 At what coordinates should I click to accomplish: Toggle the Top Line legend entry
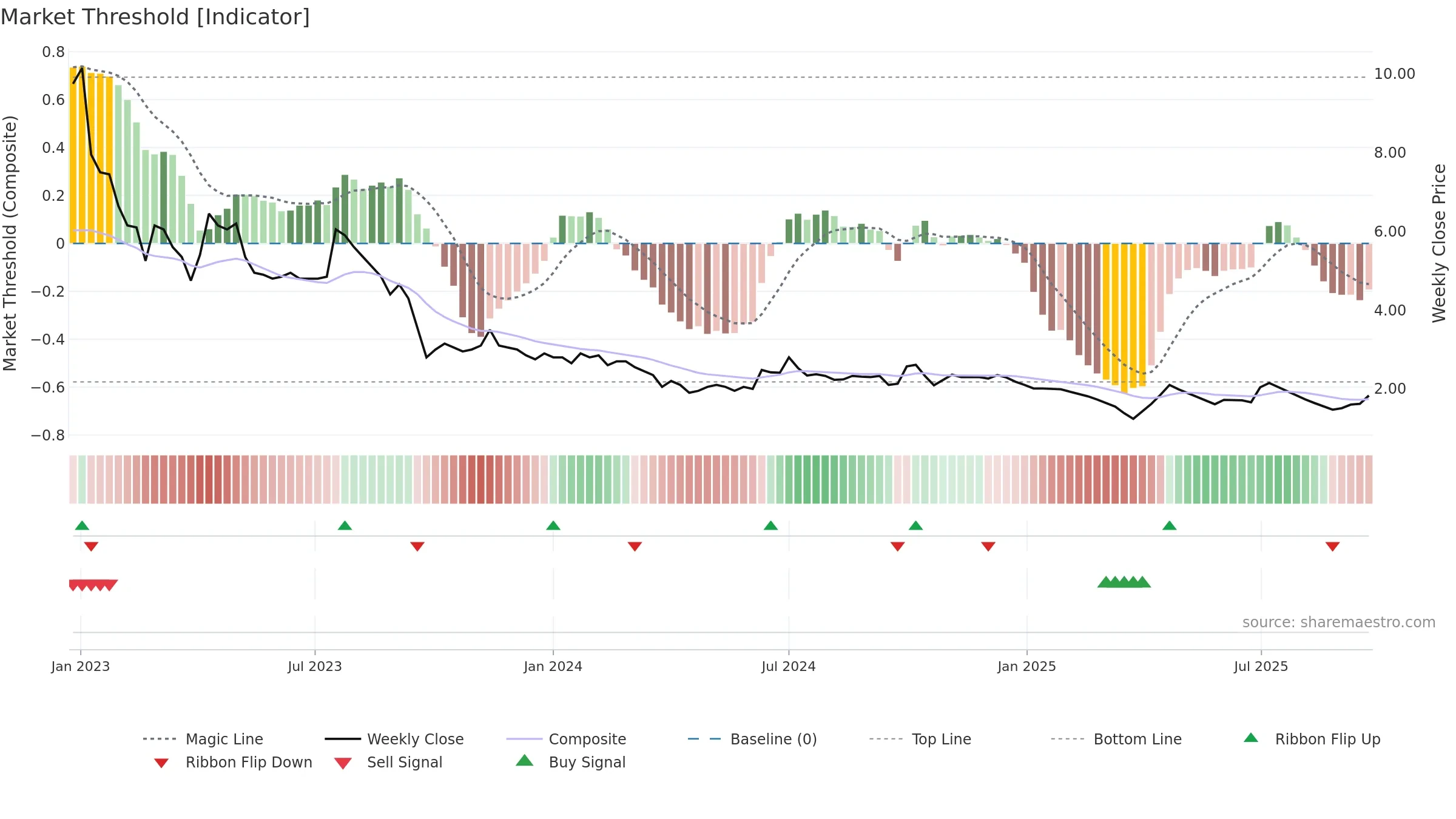(920, 739)
